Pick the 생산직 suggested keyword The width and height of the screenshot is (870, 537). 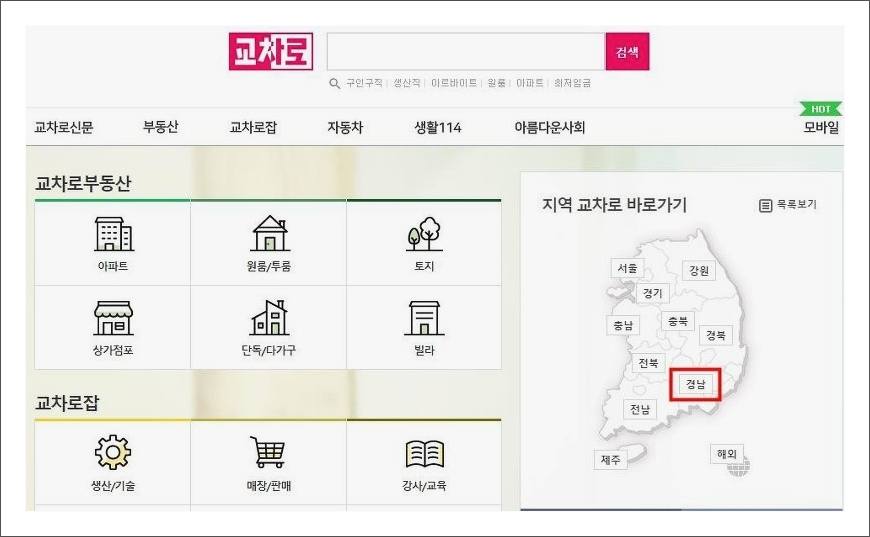tap(407, 83)
